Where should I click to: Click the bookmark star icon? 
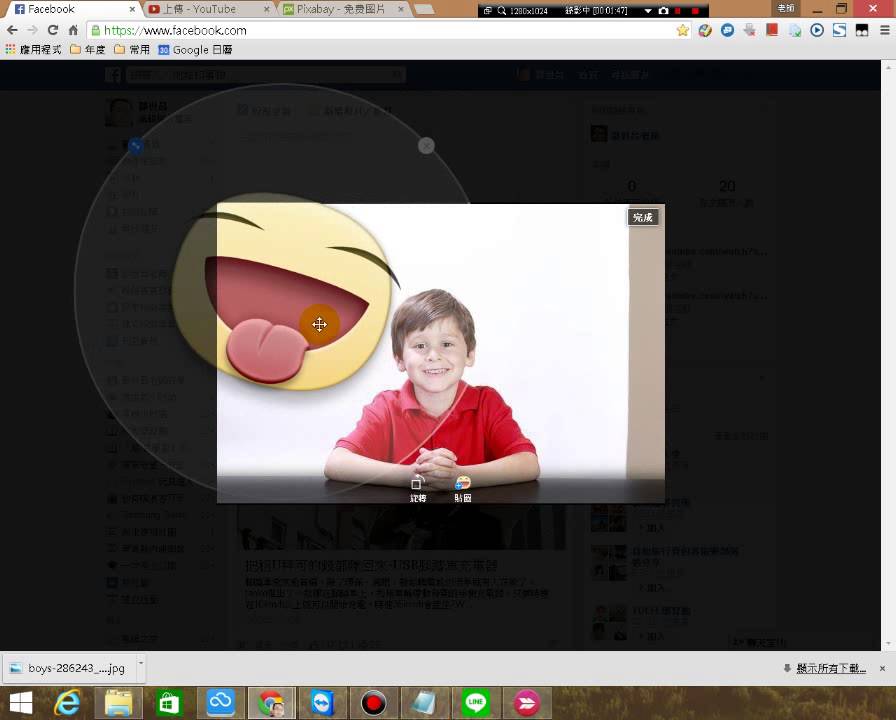pos(682,30)
